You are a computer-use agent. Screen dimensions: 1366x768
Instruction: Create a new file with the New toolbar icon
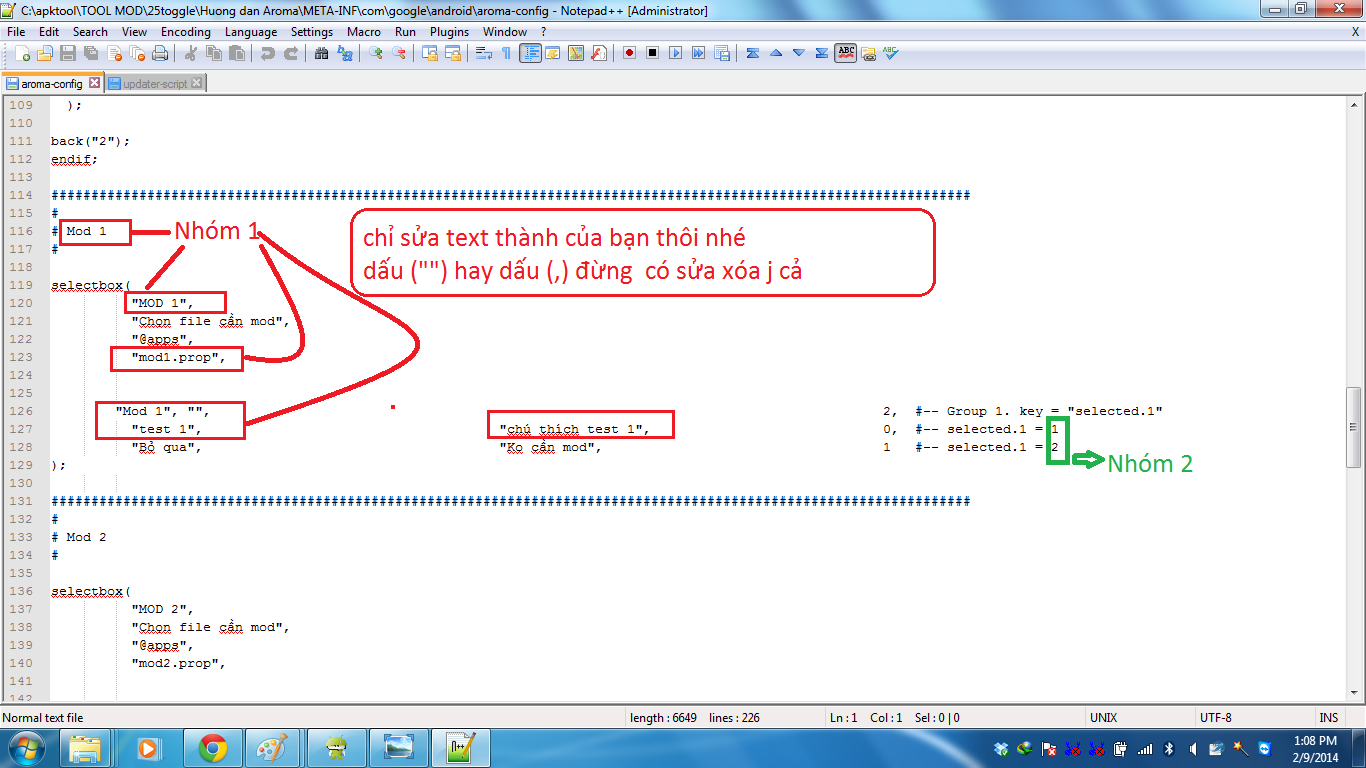pyautogui.click(x=22, y=53)
